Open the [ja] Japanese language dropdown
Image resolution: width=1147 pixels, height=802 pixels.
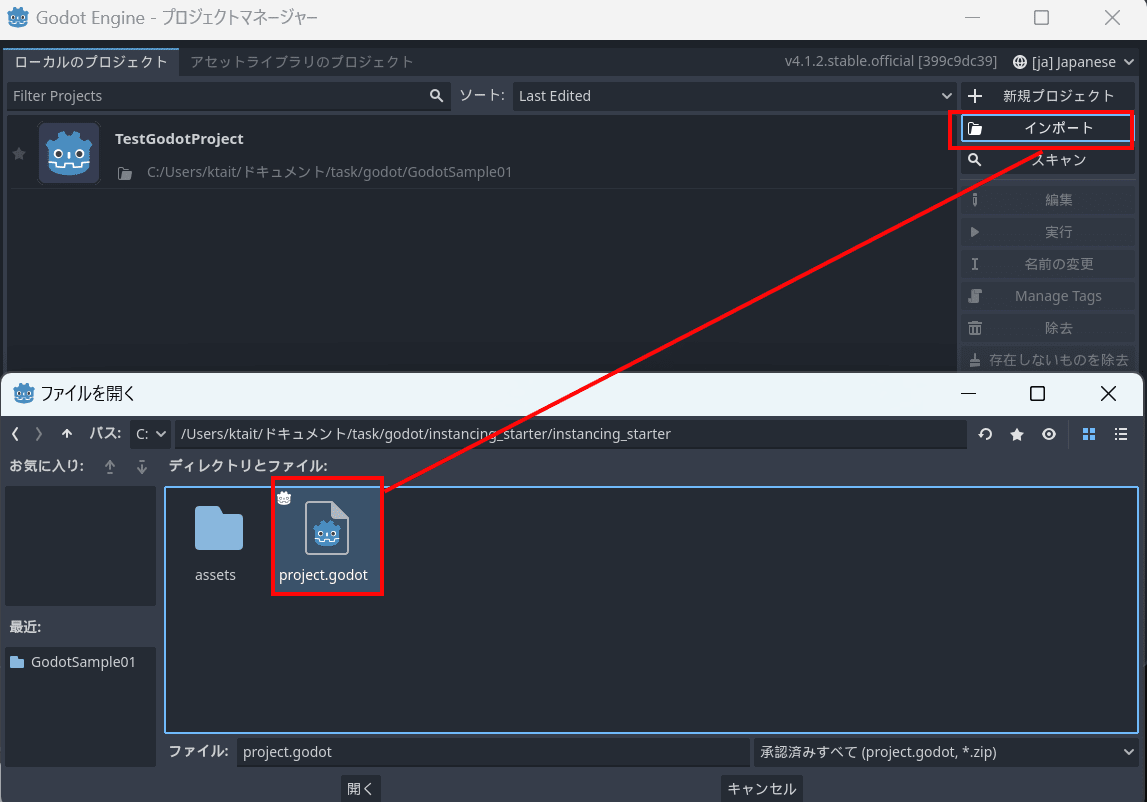1073,62
